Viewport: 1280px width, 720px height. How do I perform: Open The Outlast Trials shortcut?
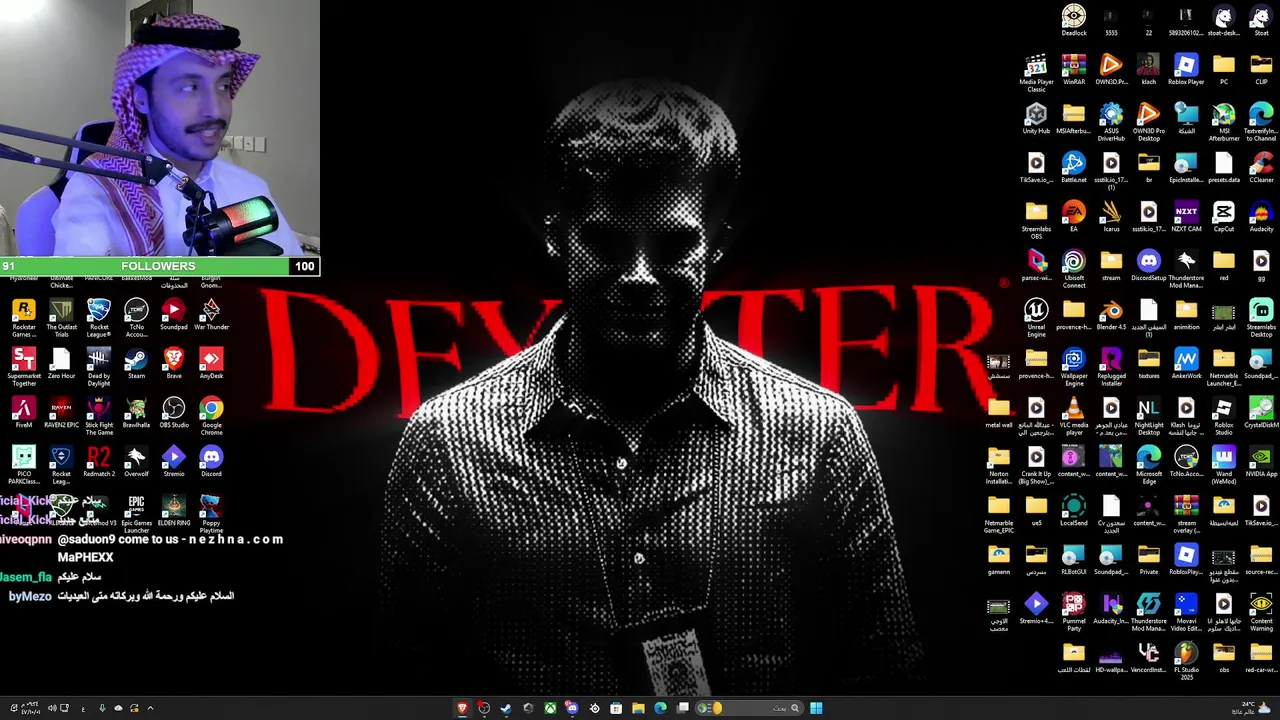[x=61, y=318]
